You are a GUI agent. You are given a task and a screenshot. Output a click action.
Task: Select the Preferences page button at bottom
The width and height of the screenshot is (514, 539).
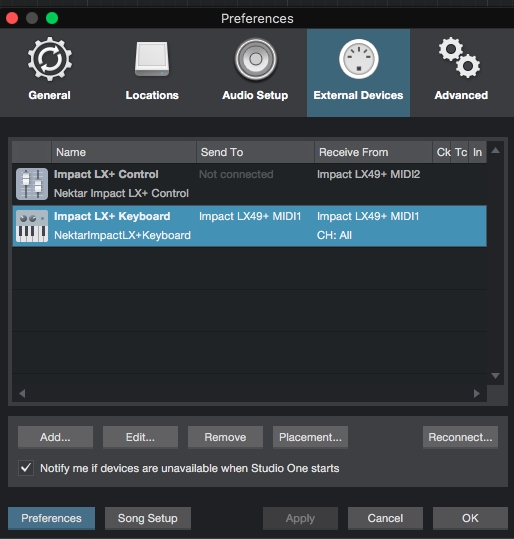pyautogui.click(x=51, y=518)
